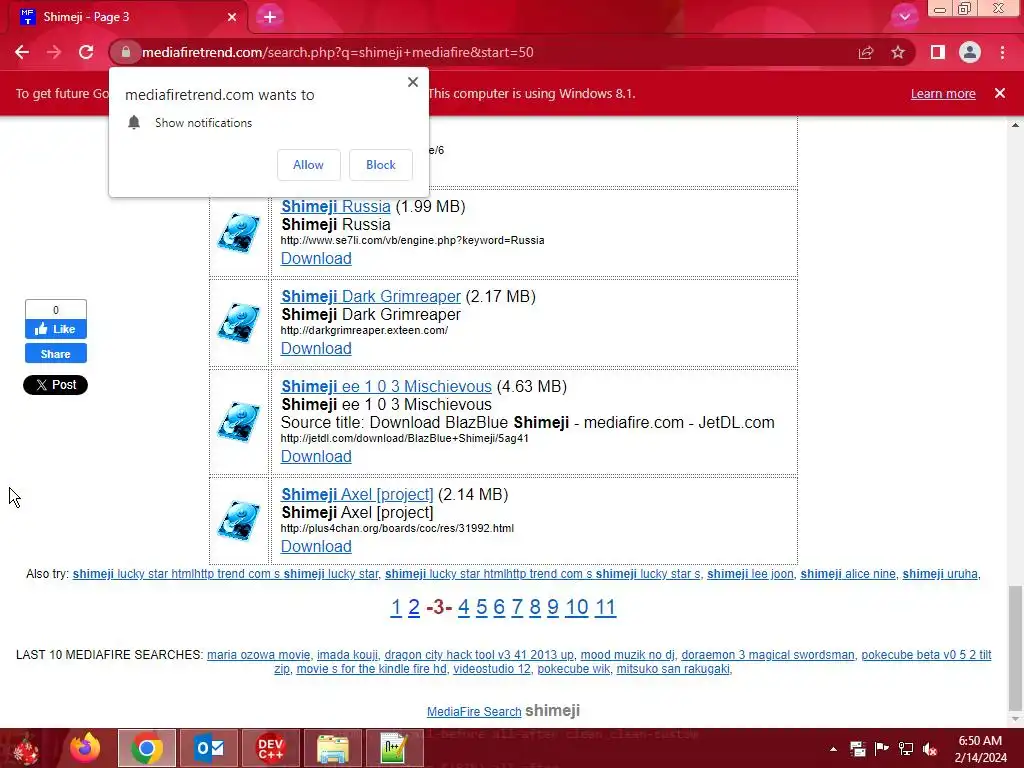Go to results page 7
Viewport: 1024px width, 768px height.
click(x=517, y=607)
